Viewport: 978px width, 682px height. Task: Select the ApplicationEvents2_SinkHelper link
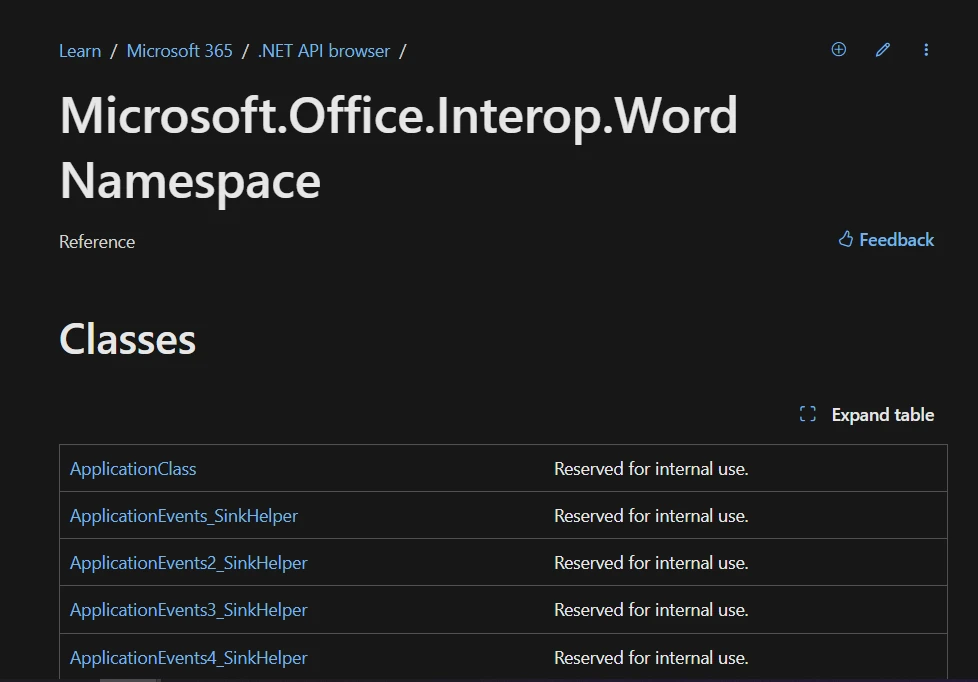(188, 563)
